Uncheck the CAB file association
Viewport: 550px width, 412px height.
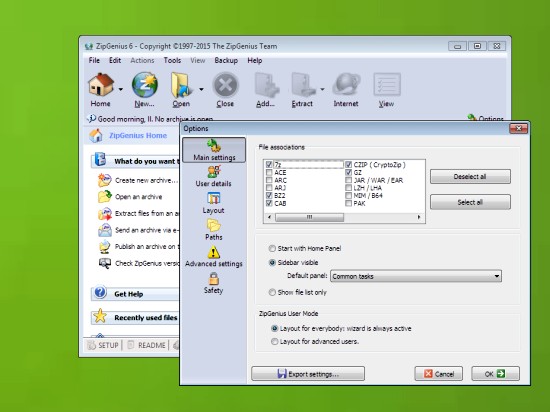click(x=269, y=203)
